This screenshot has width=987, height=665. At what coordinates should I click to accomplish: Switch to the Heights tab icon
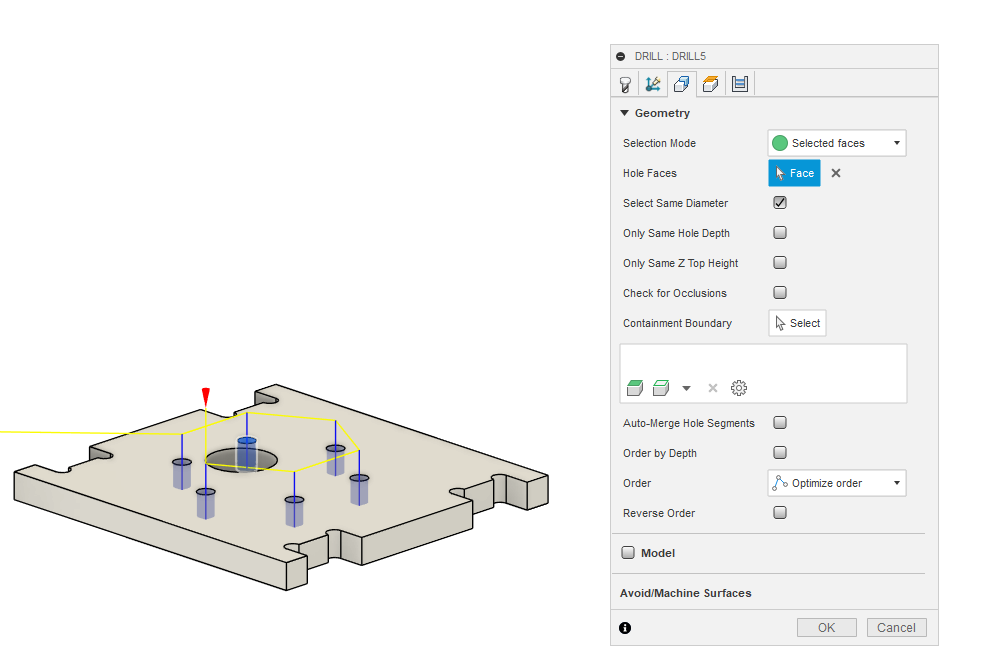(x=711, y=84)
